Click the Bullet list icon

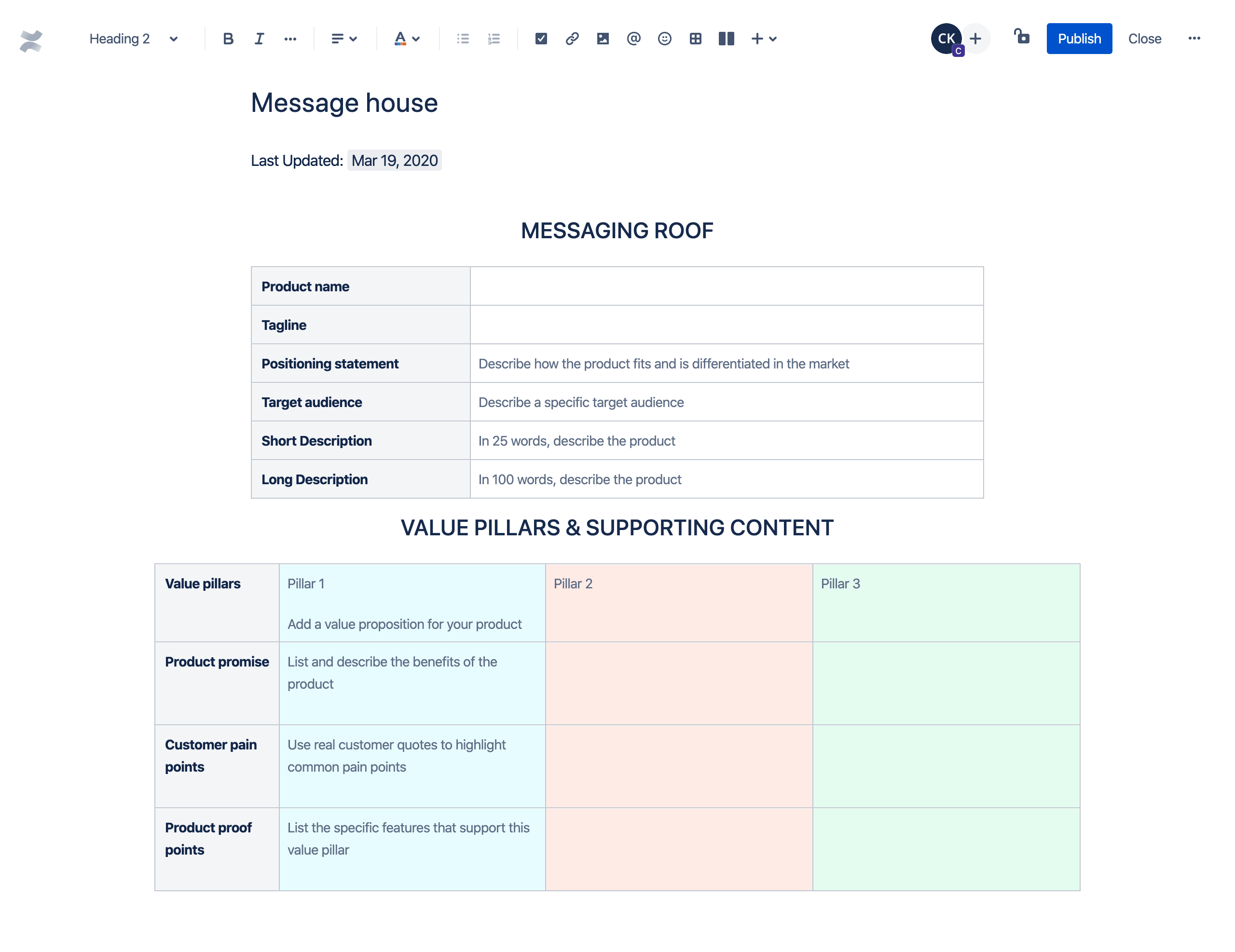pos(463,39)
